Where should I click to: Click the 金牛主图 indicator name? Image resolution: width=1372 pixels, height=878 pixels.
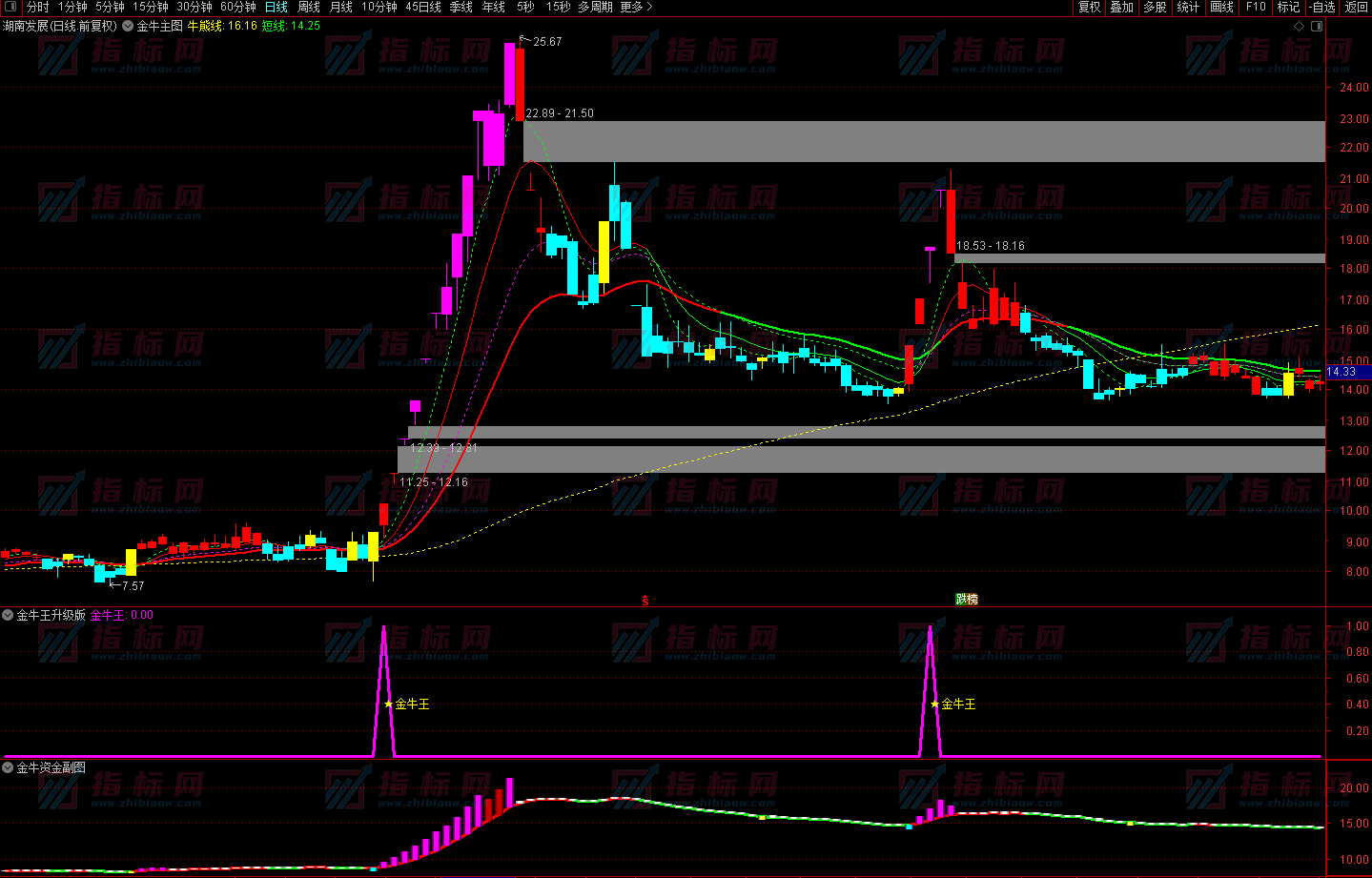(x=159, y=27)
